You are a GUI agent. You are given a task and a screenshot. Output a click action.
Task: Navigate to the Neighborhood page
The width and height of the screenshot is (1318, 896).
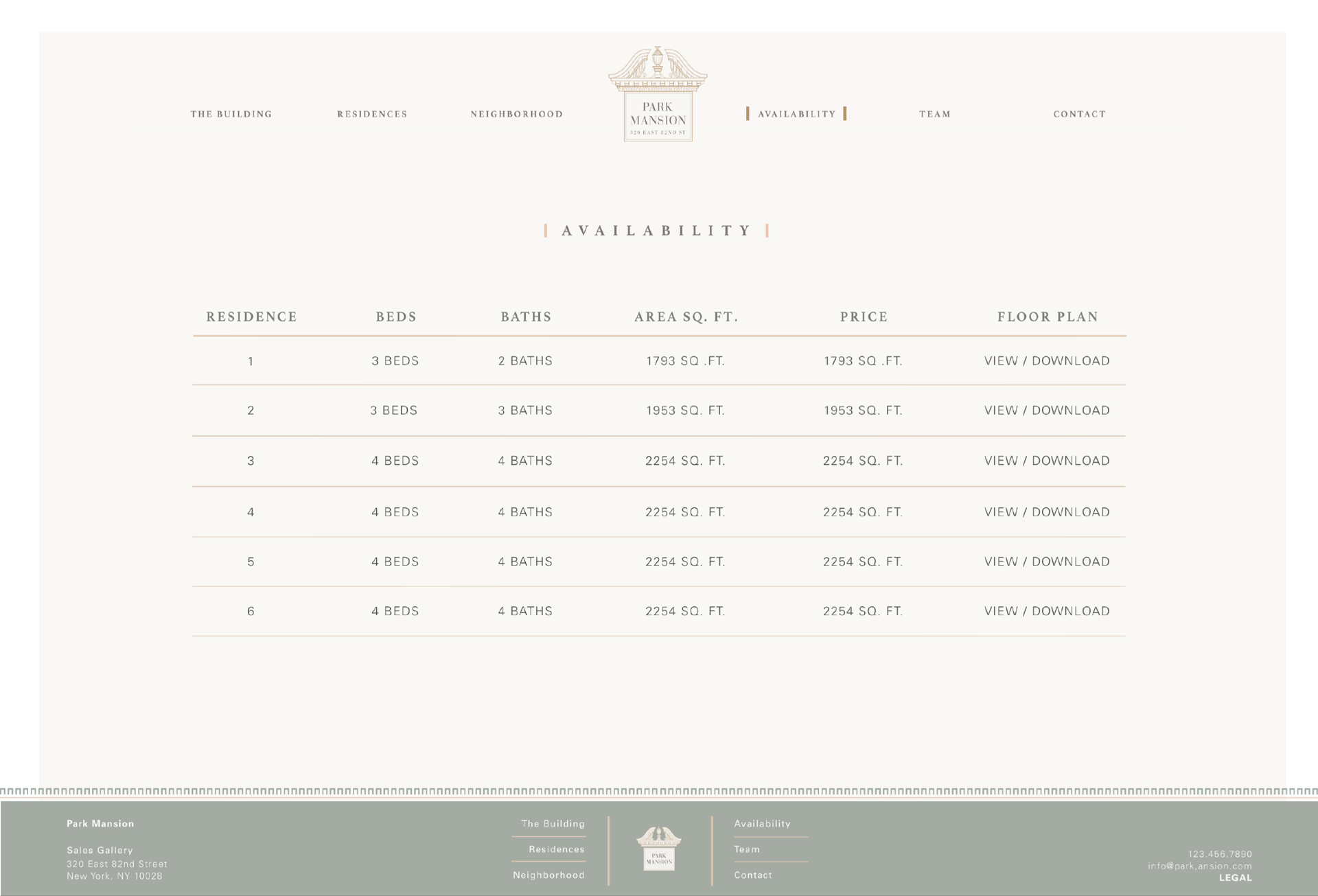pyautogui.click(x=516, y=114)
